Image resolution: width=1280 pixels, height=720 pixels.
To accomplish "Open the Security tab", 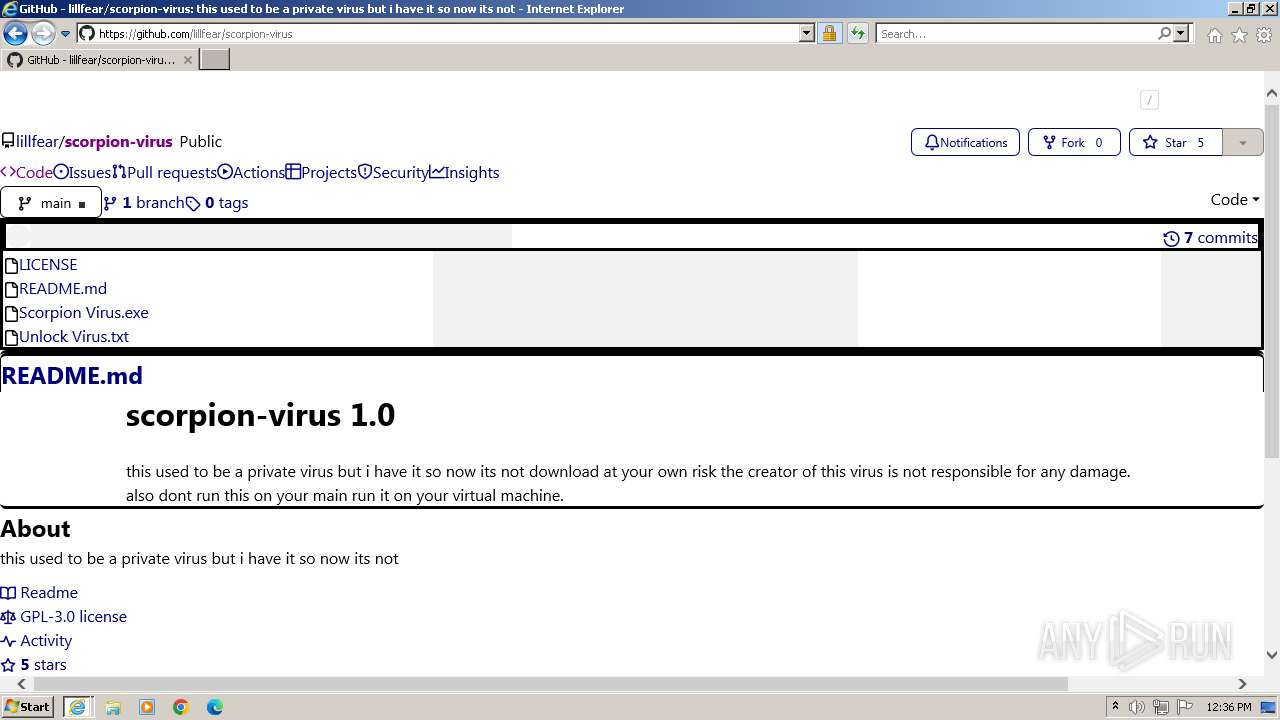I will click(393, 172).
